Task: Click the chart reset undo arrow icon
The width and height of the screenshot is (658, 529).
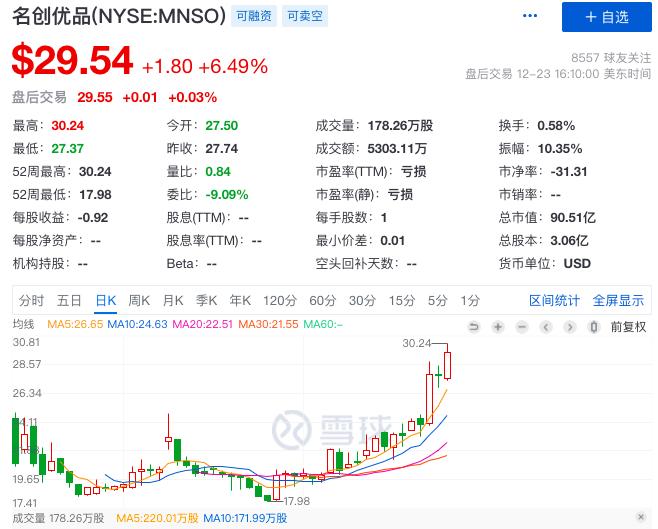Action: (x=474, y=326)
